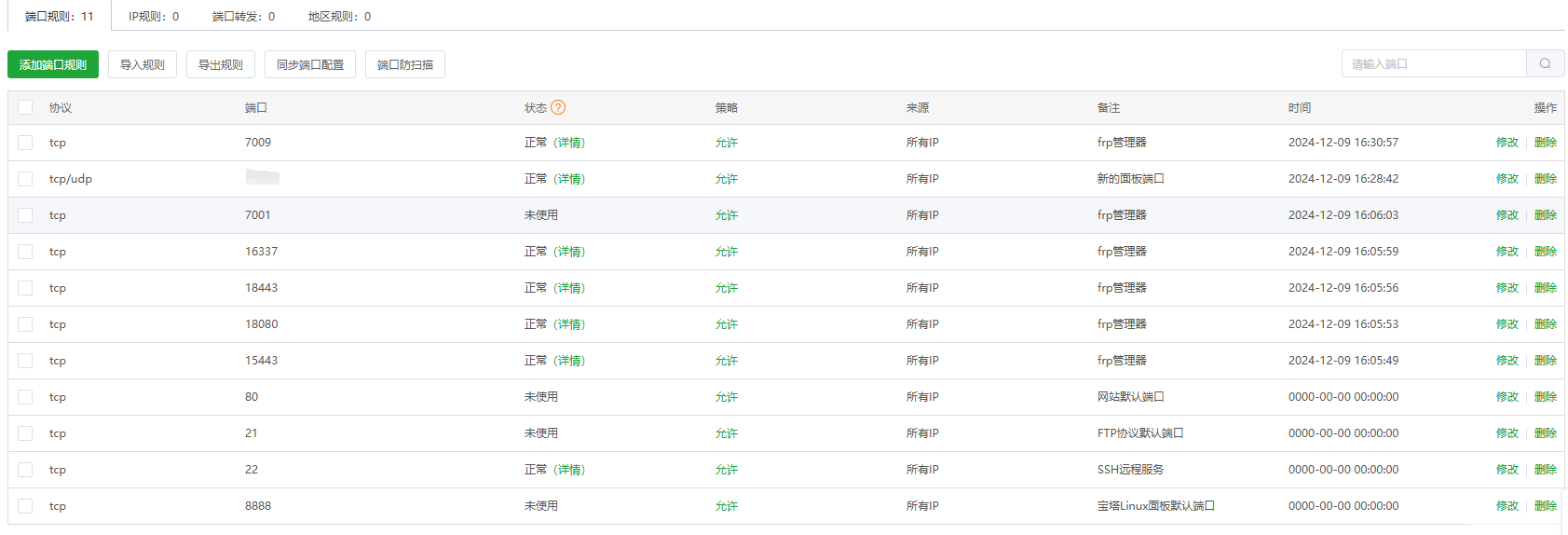Screen dimensions: 1568x535
Task: Check the box for port 16337 row
Action: [x=25, y=252]
